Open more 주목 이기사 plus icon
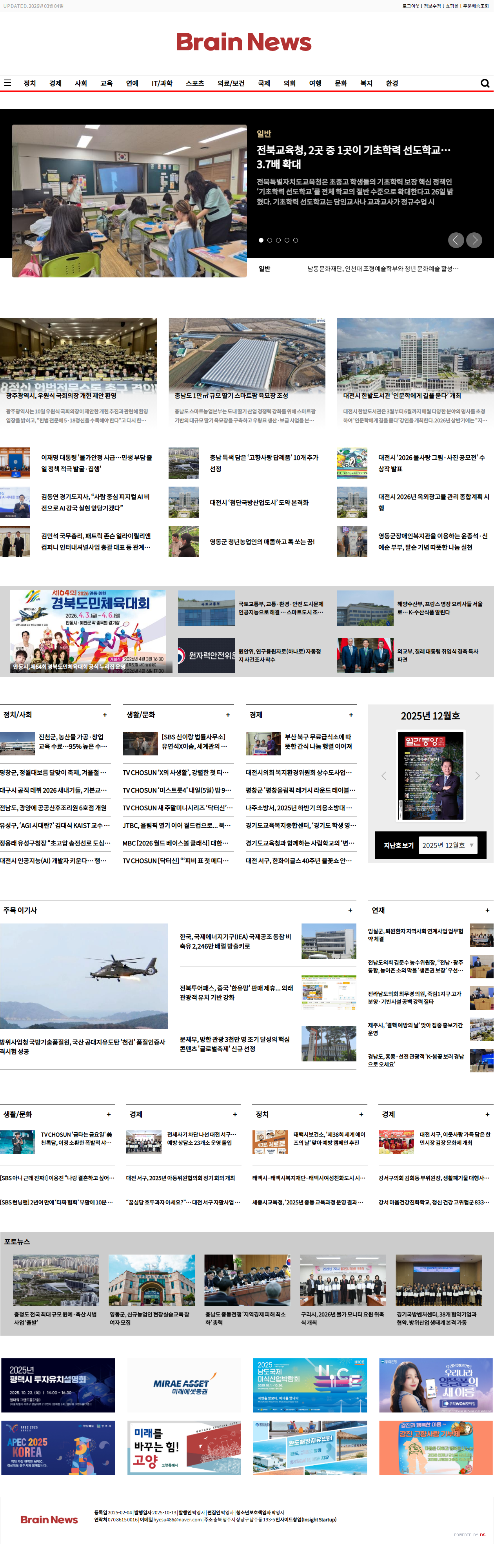 tap(350, 910)
